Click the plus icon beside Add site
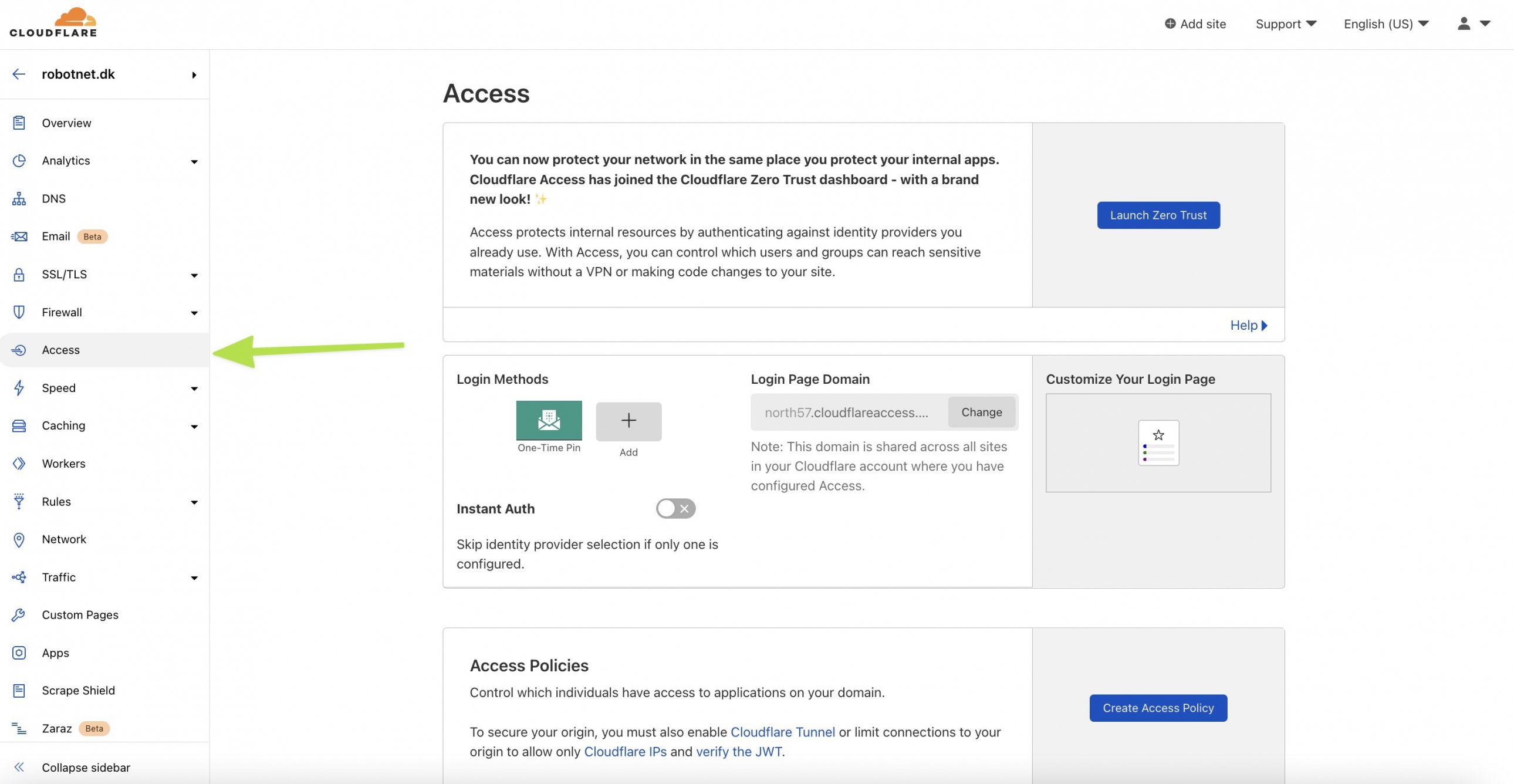Viewport: 1514px width, 784px height. (1170, 23)
